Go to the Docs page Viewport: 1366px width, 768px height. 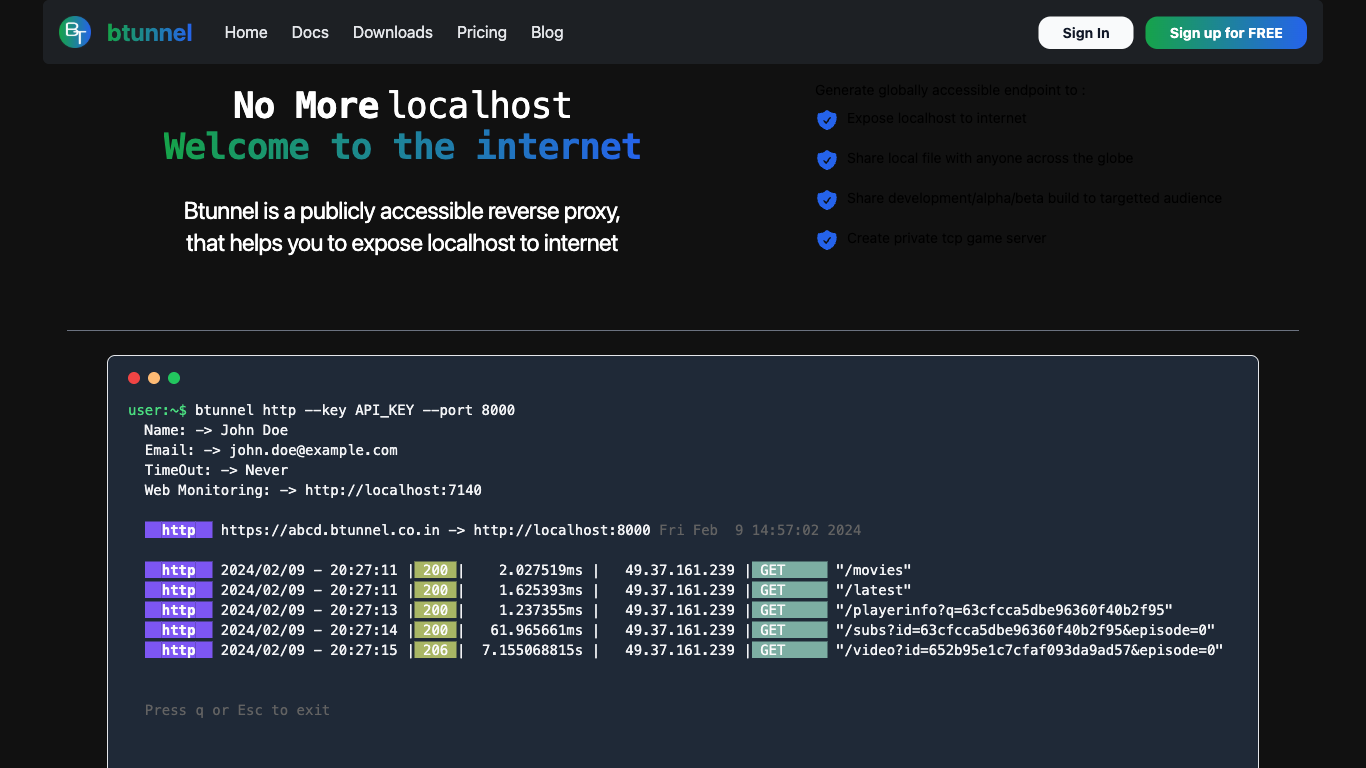[x=310, y=32]
